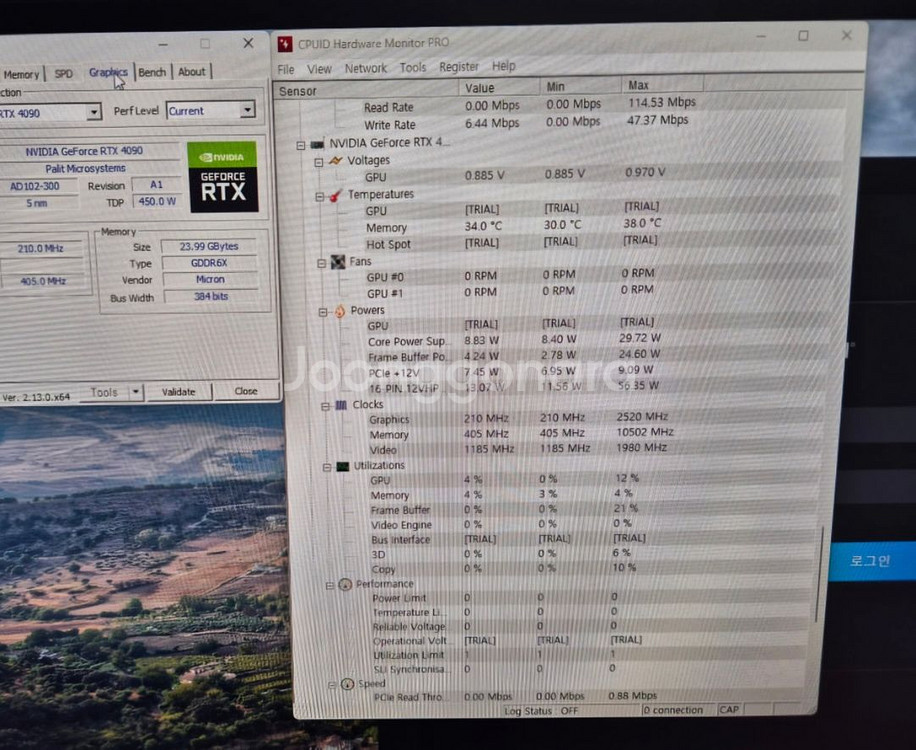The height and width of the screenshot is (750, 916).
Task: Click the blue 로그인 login button
Action: click(x=869, y=561)
